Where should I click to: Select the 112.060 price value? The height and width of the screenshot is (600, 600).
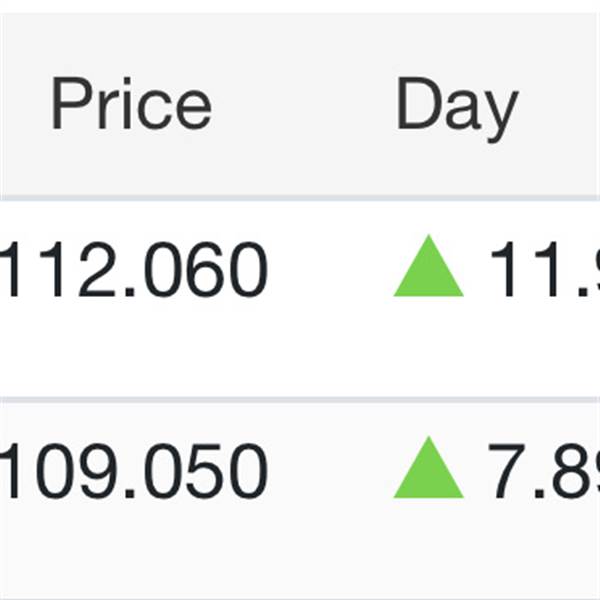135,271
